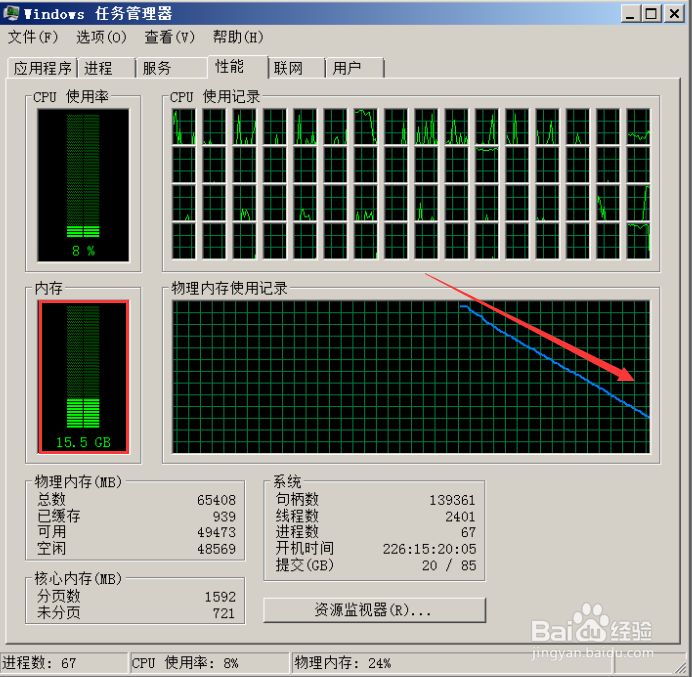Maximize the 任务管理器 window

point(652,14)
